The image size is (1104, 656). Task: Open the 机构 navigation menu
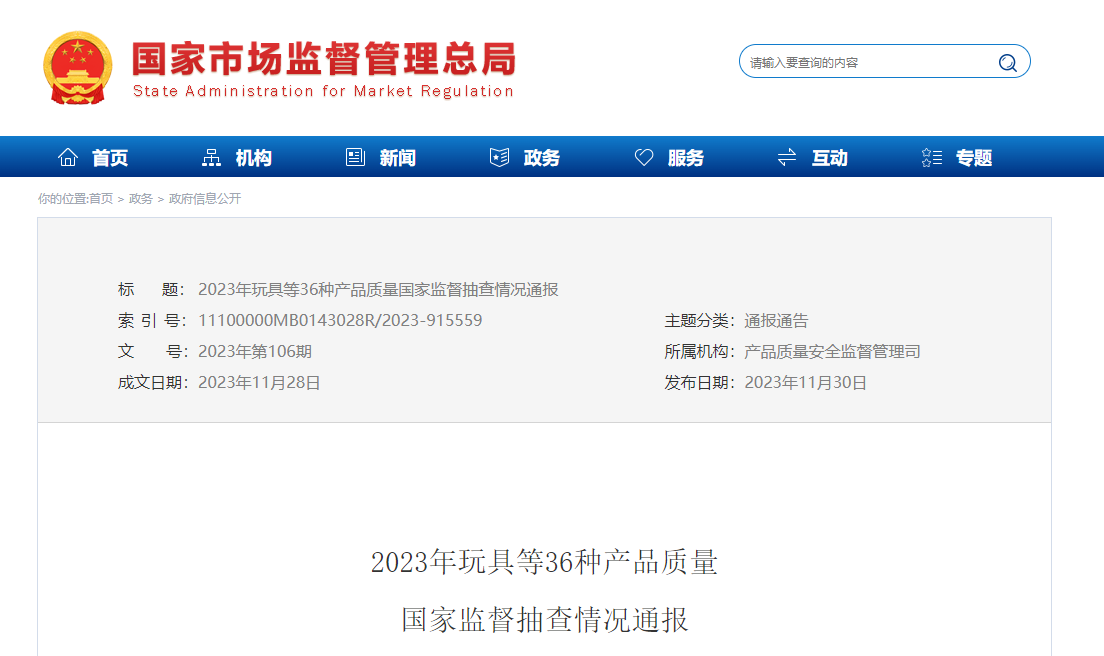coord(252,157)
